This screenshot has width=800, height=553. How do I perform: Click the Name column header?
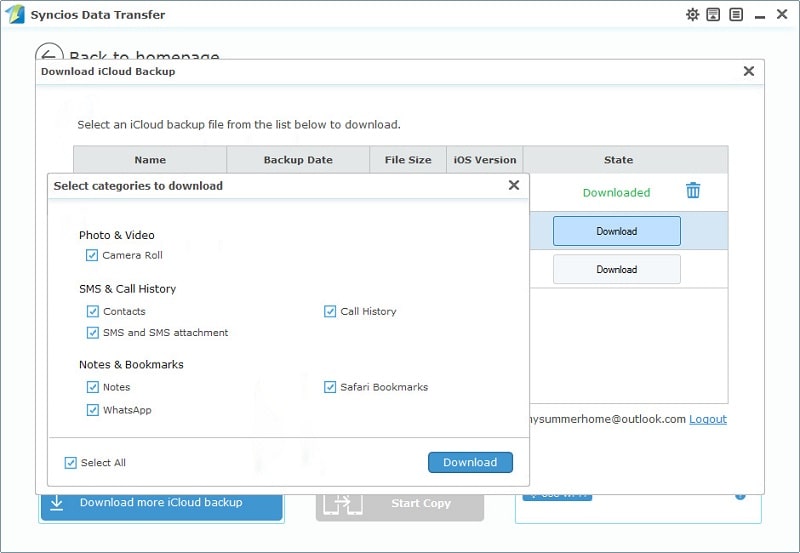coord(150,160)
